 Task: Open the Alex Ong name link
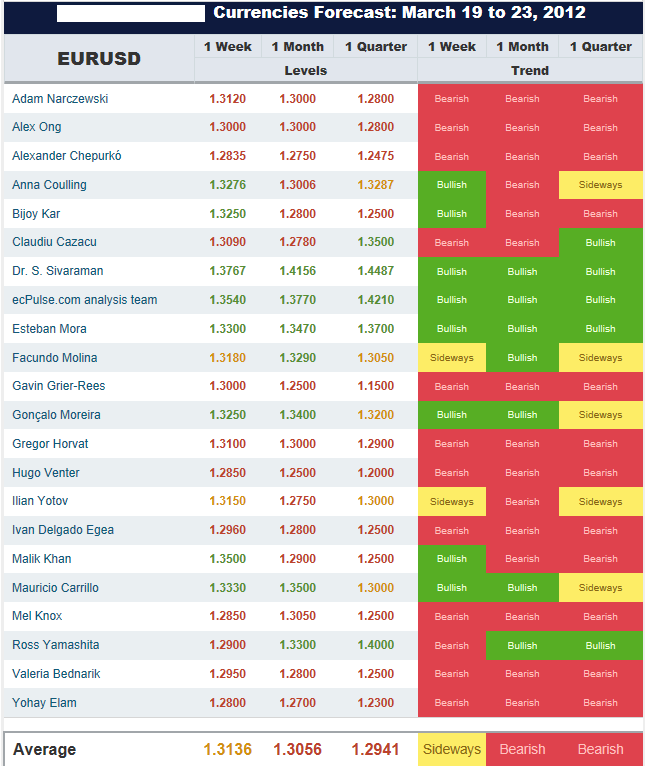(37, 127)
